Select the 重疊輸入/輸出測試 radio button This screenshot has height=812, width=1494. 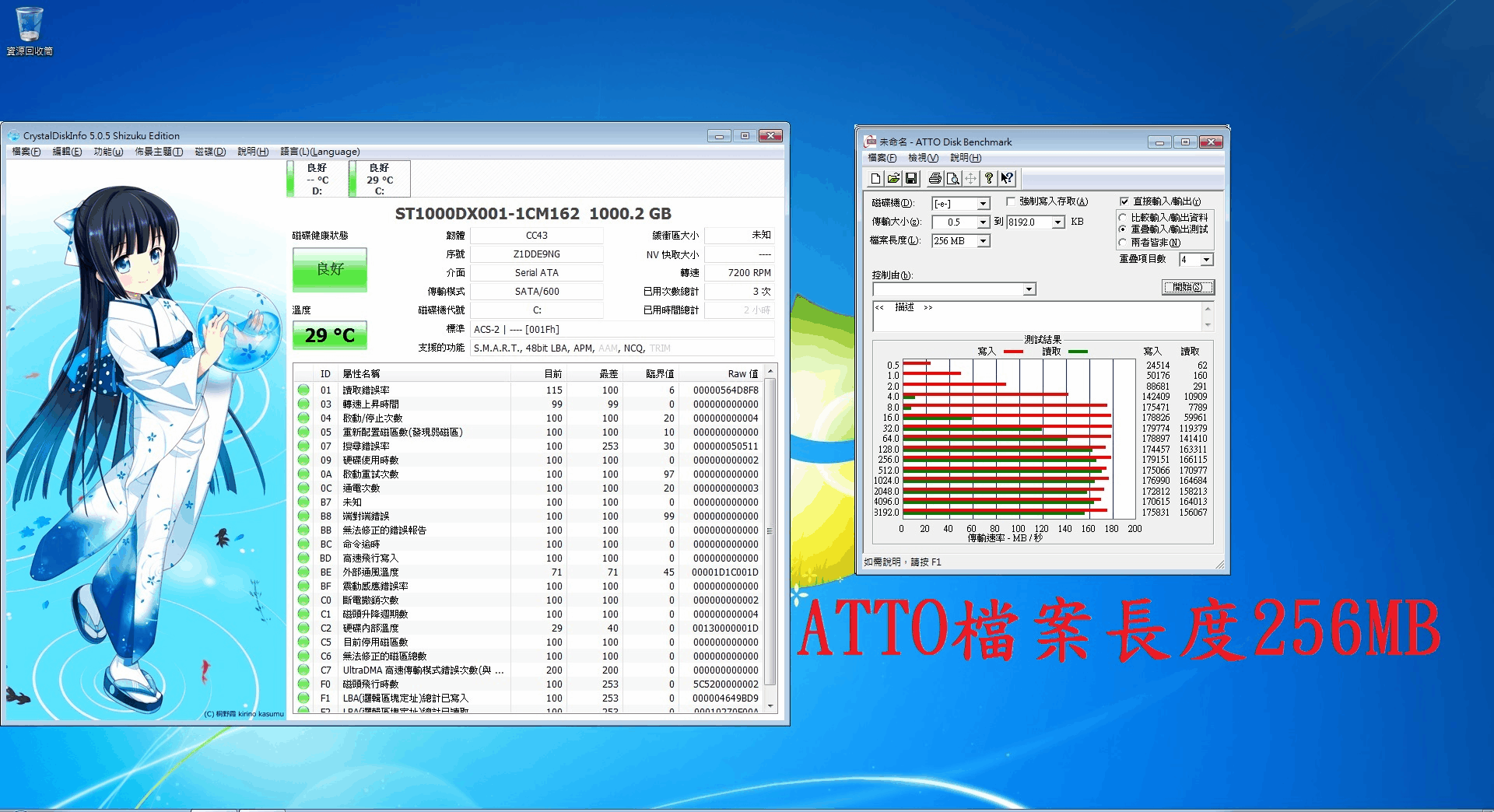click(x=1123, y=229)
